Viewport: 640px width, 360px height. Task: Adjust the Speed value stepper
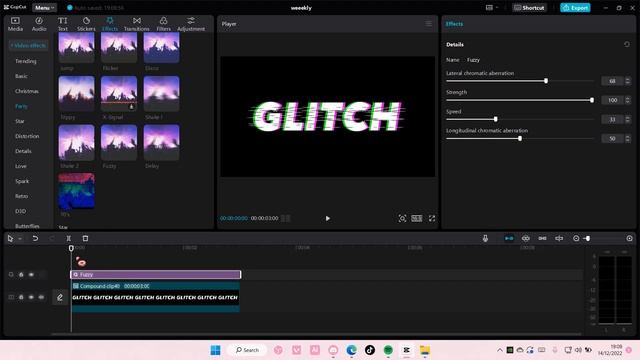(x=628, y=119)
